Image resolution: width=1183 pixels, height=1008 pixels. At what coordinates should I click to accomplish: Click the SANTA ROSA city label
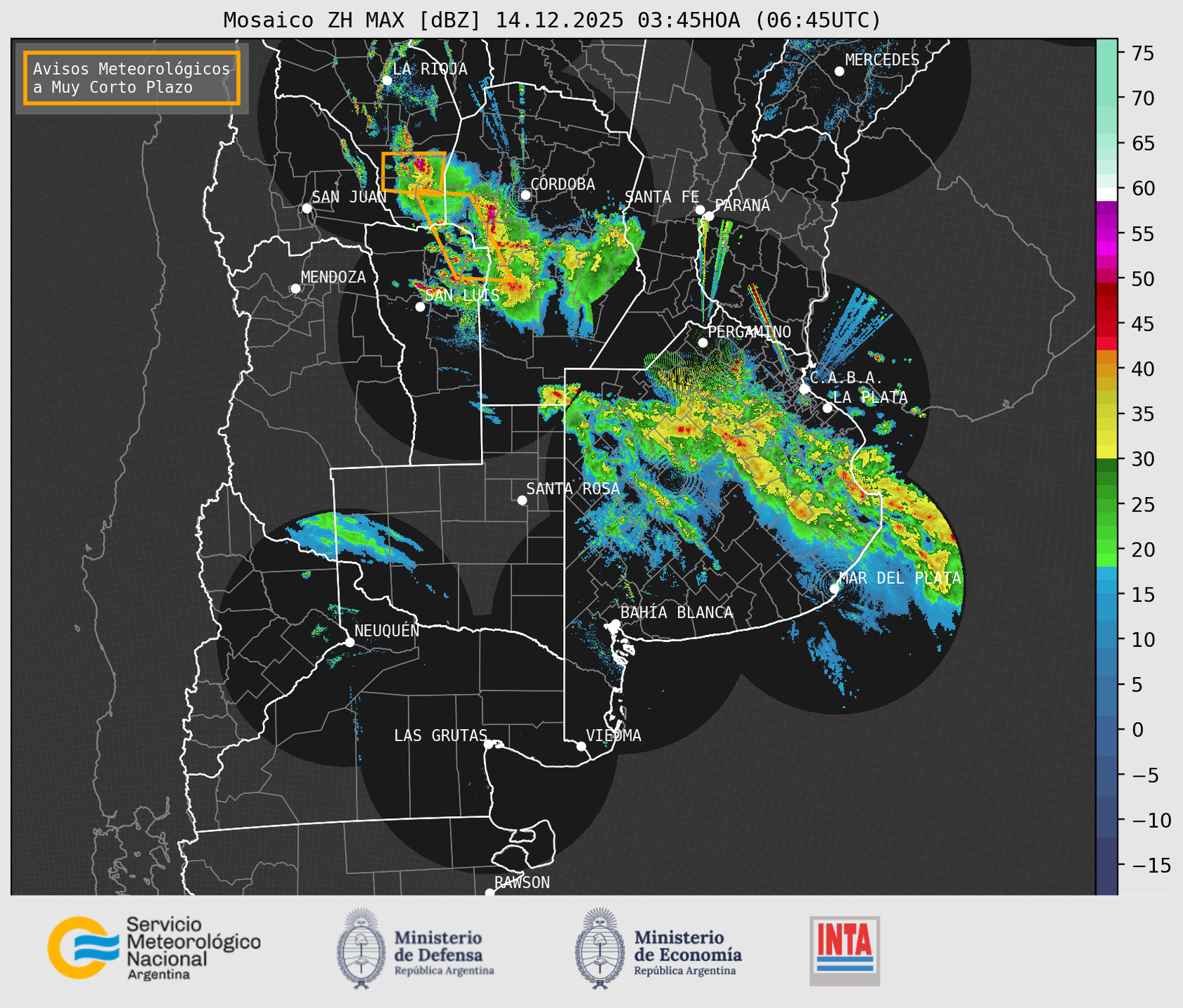[x=573, y=489]
